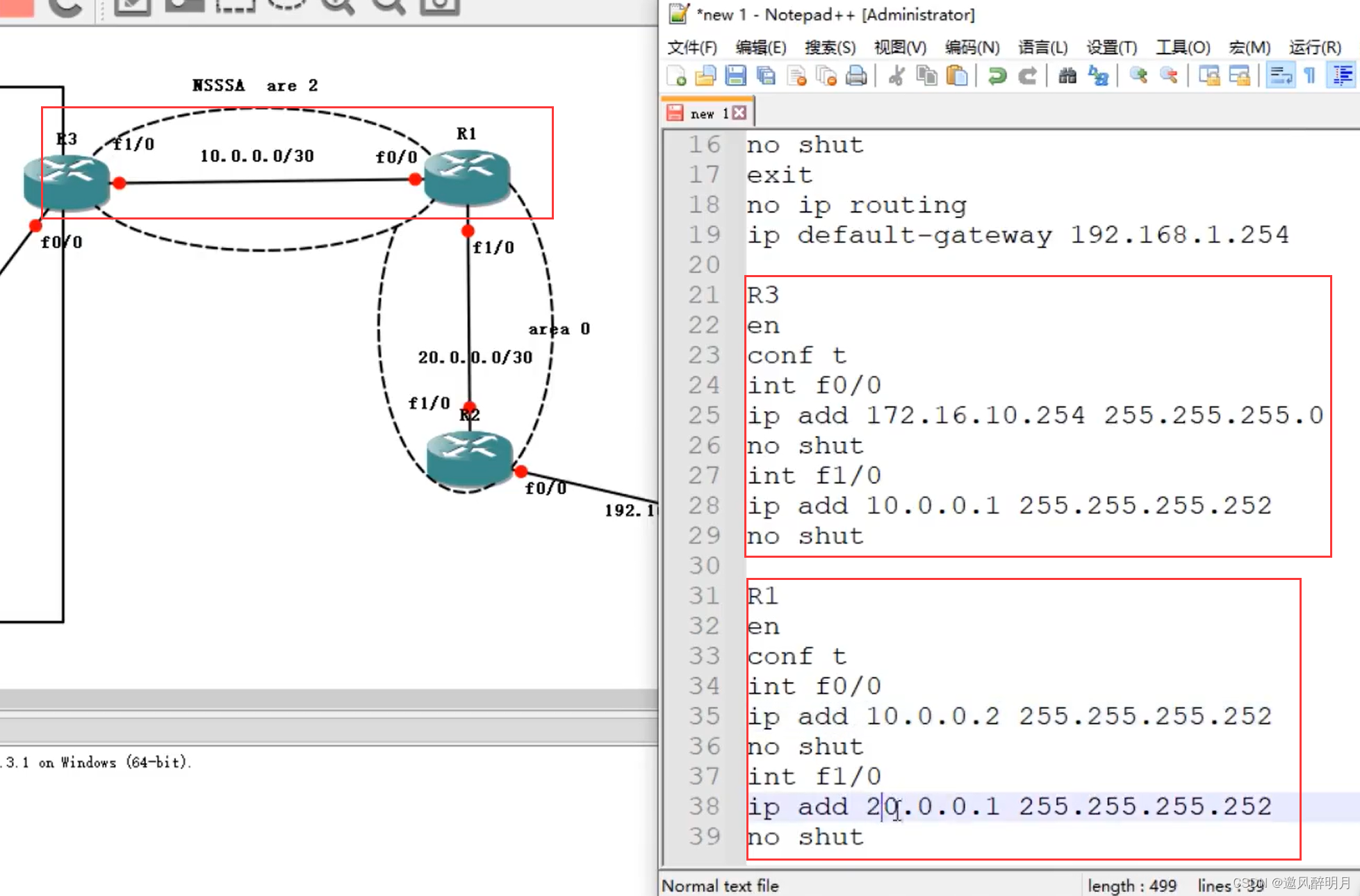Open the 视图(V) menu
This screenshot has width=1360, height=896.
pos(901,47)
